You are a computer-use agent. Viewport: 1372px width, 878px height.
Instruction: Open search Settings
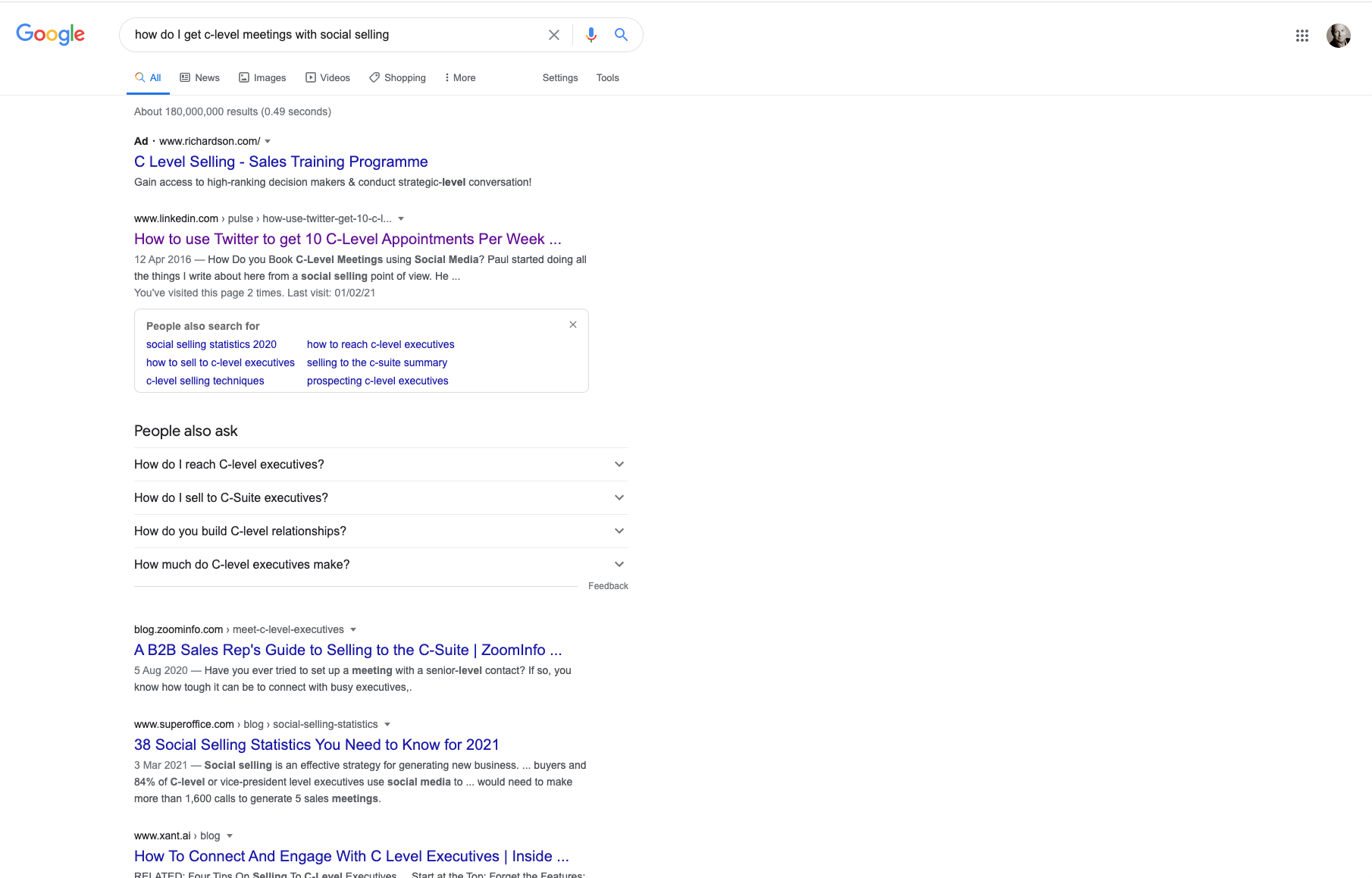tap(560, 77)
